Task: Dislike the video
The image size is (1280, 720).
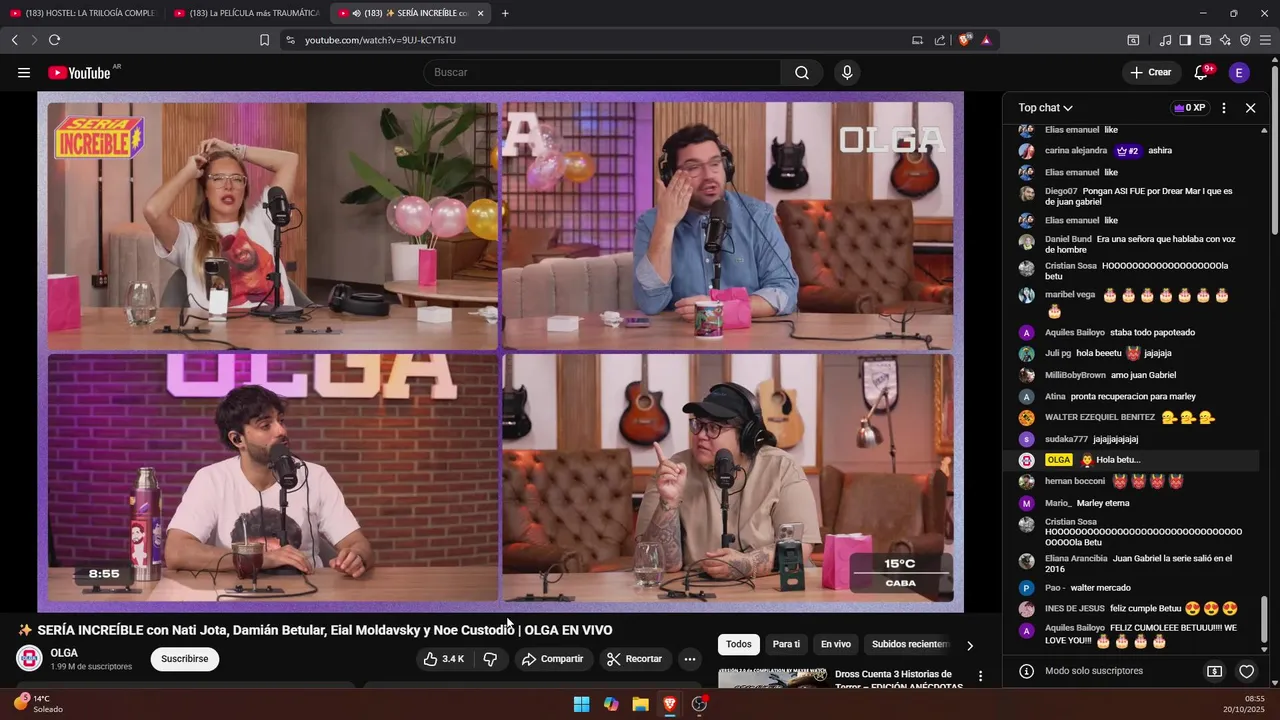Action: [490, 659]
